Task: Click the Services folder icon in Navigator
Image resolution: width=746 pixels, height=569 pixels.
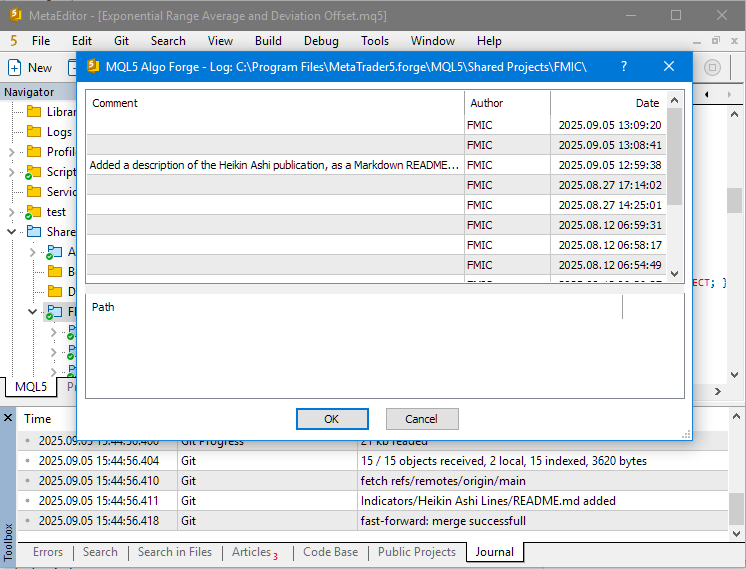Action: pyautogui.click(x=33, y=192)
